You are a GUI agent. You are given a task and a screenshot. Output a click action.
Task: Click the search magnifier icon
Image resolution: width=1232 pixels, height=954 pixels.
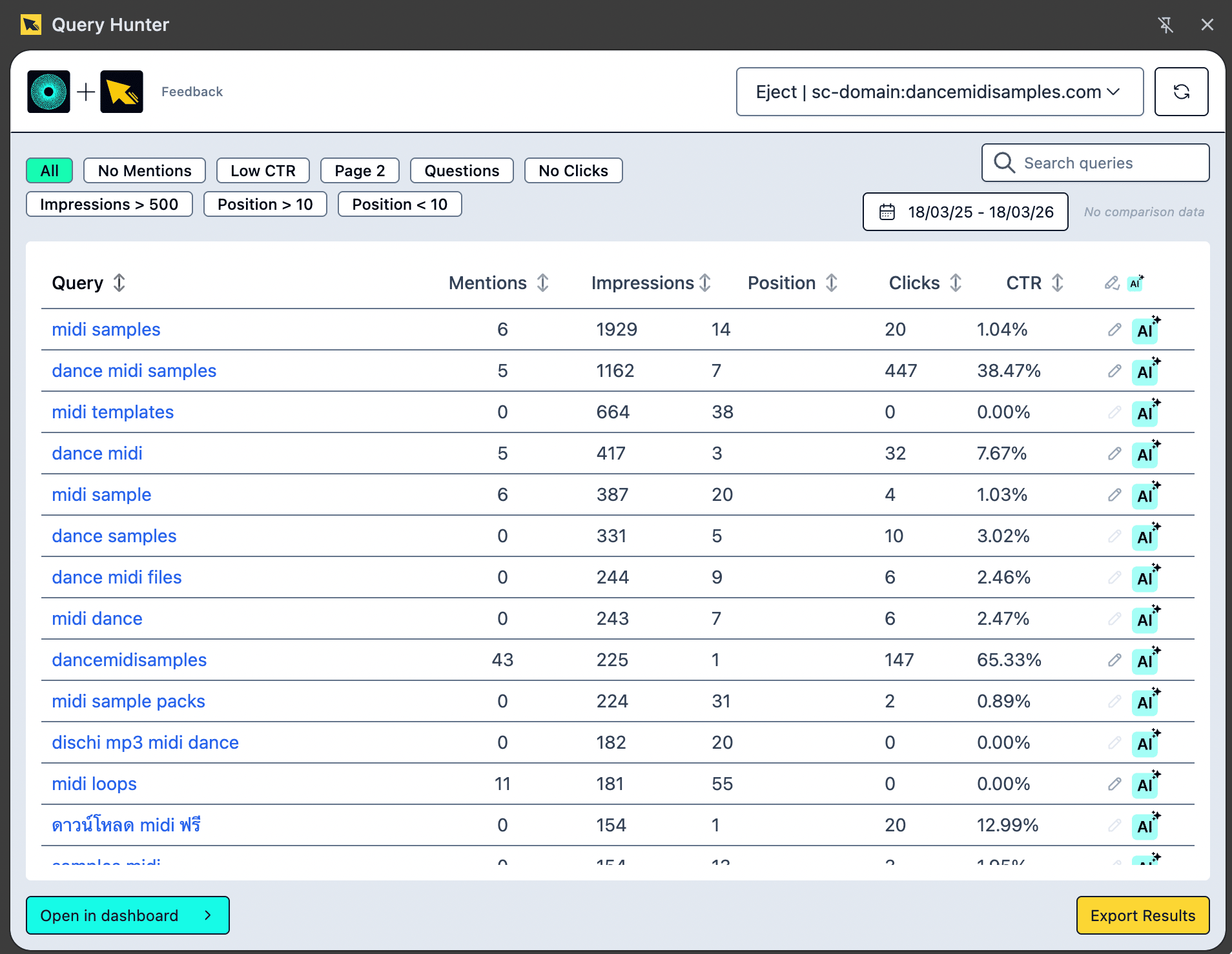point(1003,163)
